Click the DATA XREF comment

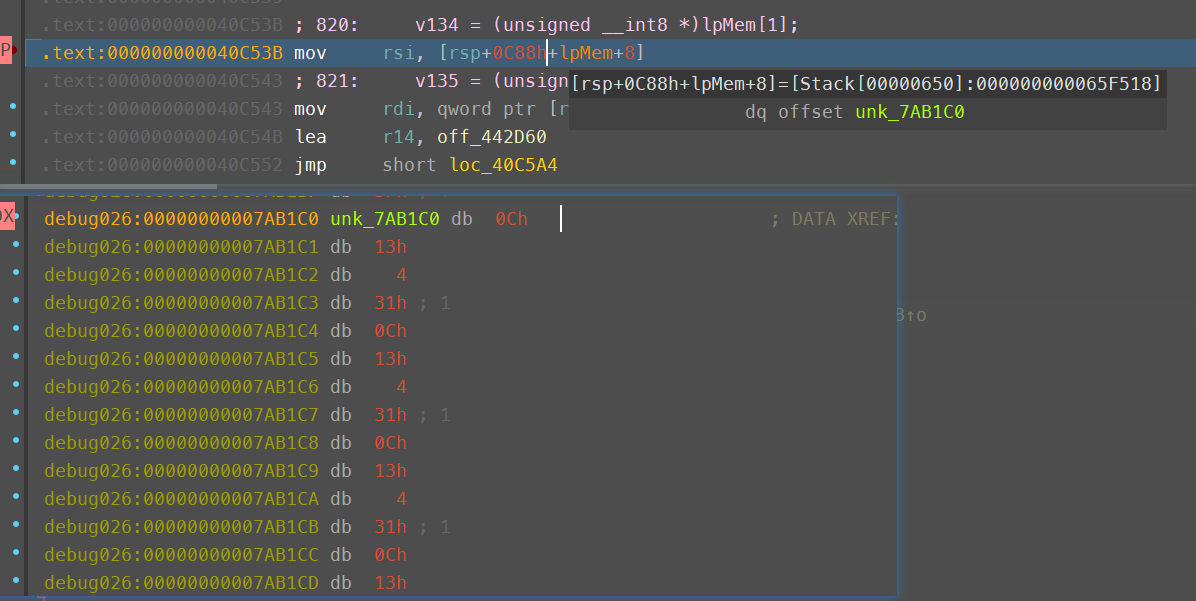point(834,219)
